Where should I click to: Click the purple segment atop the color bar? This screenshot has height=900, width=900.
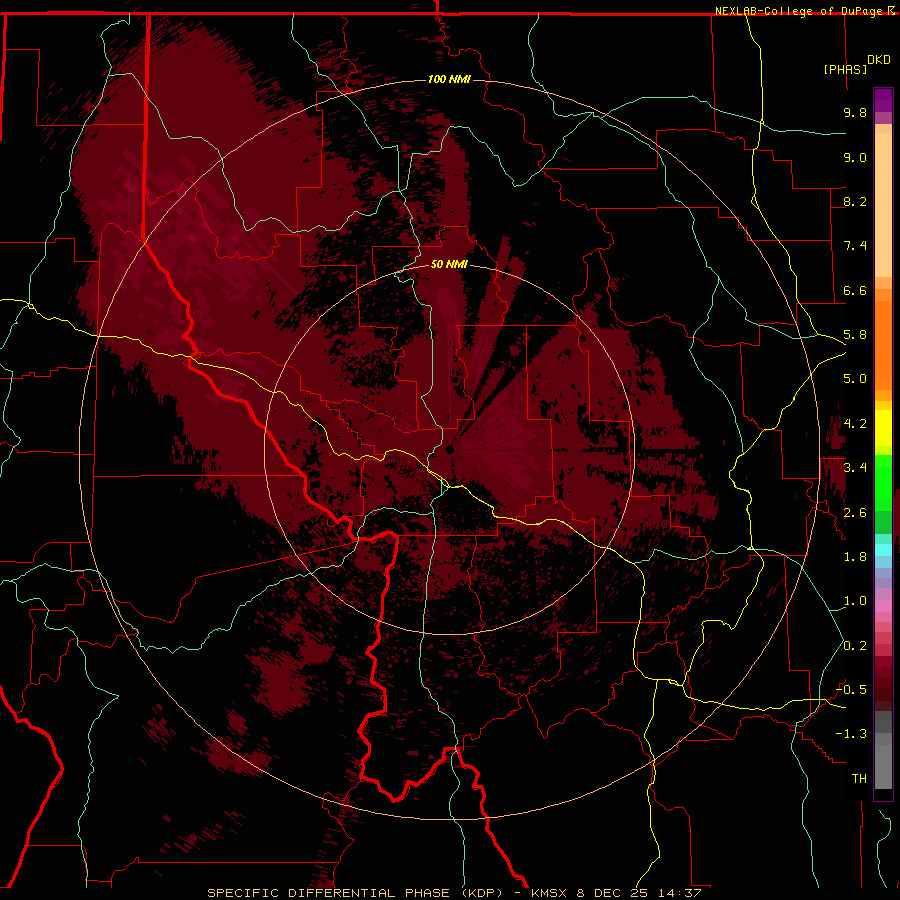[883, 101]
